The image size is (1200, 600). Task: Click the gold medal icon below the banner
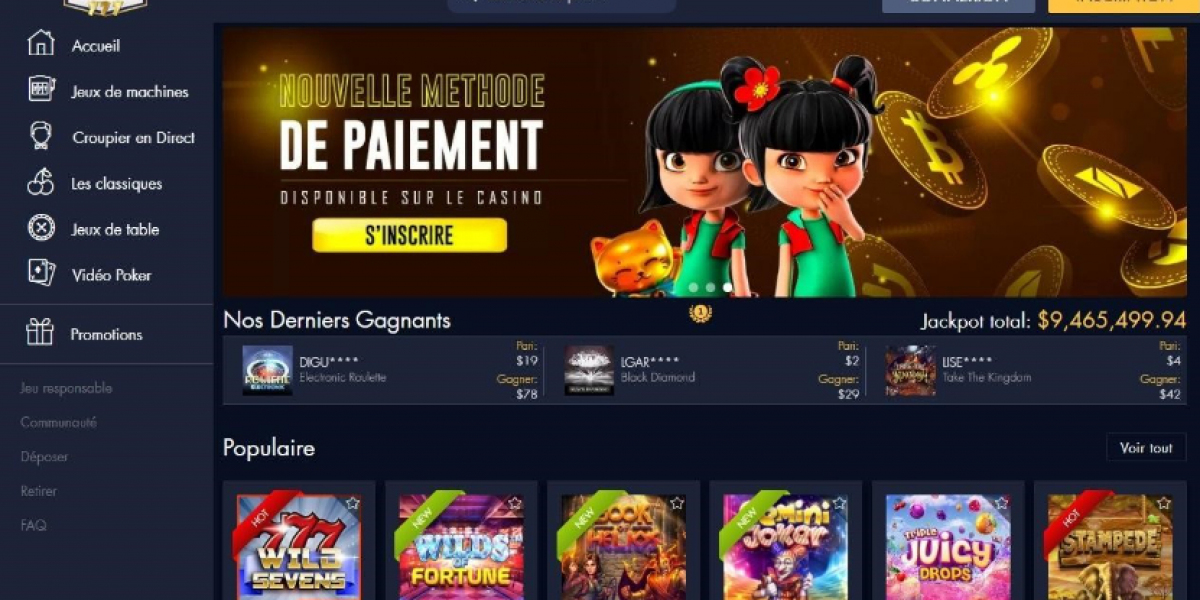[701, 314]
